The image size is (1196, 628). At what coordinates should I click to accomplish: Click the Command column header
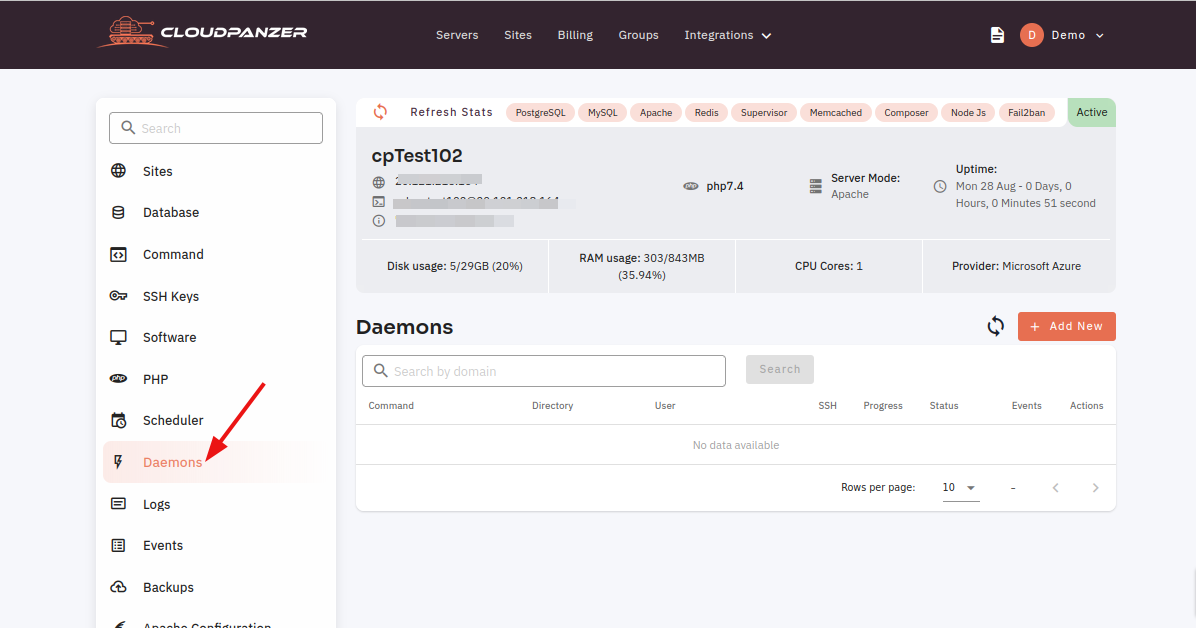pyautogui.click(x=391, y=406)
